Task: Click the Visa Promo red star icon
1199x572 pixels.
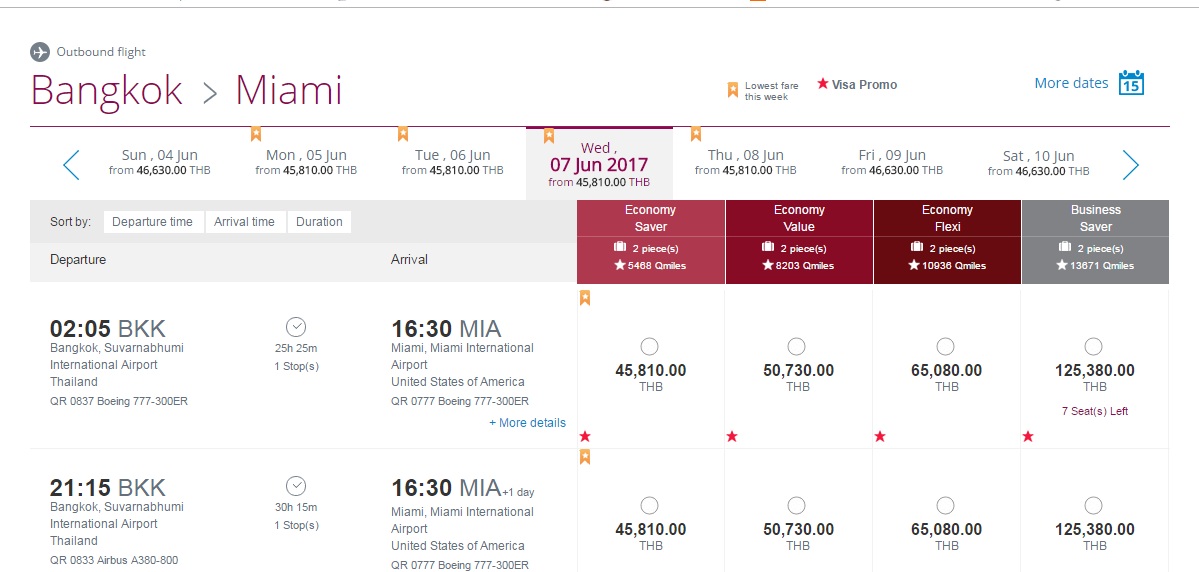Action: (x=823, y=83)
